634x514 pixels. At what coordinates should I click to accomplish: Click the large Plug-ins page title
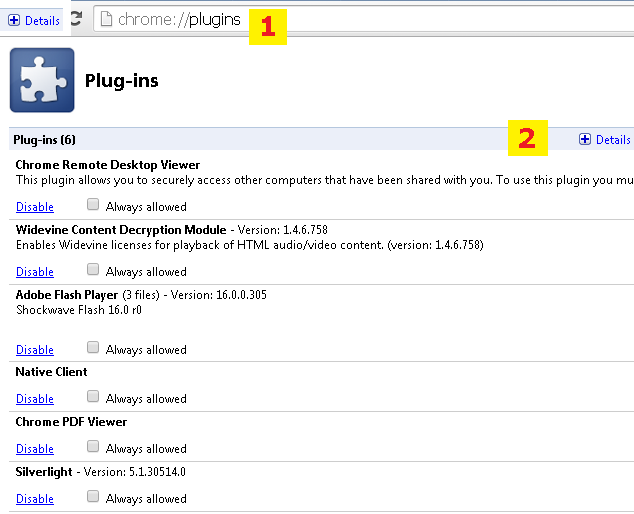(x=122, y=80)
